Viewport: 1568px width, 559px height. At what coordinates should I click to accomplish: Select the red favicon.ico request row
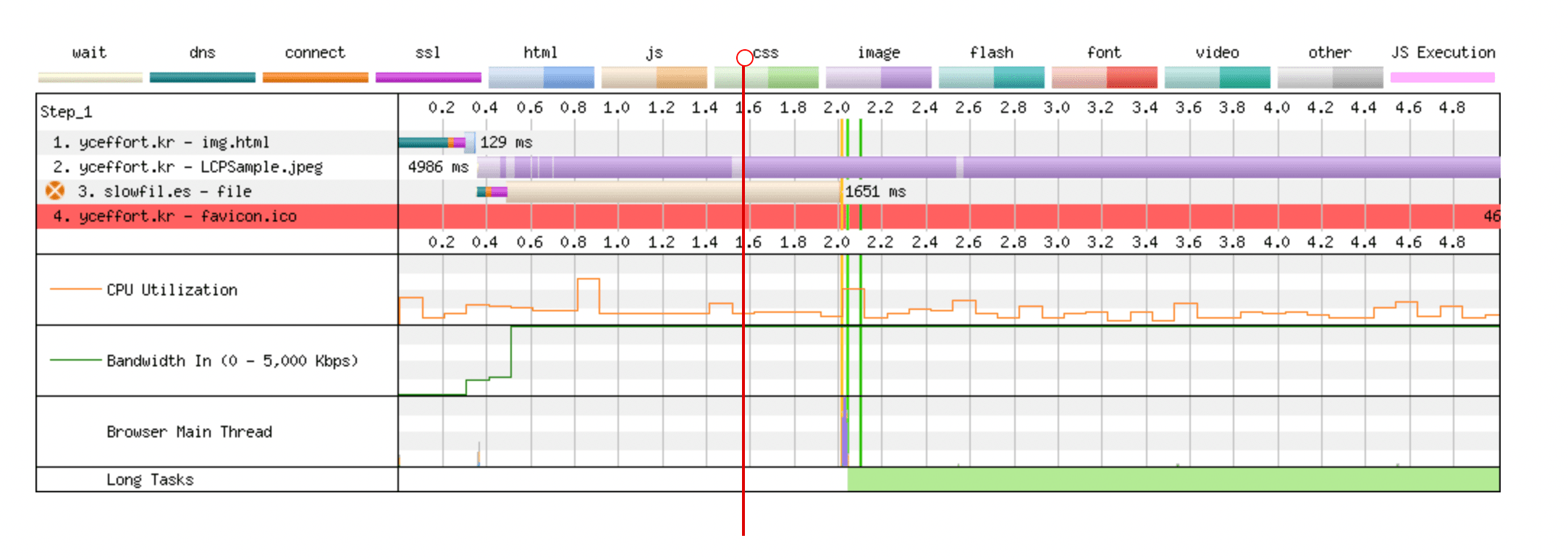coord(174,217)
